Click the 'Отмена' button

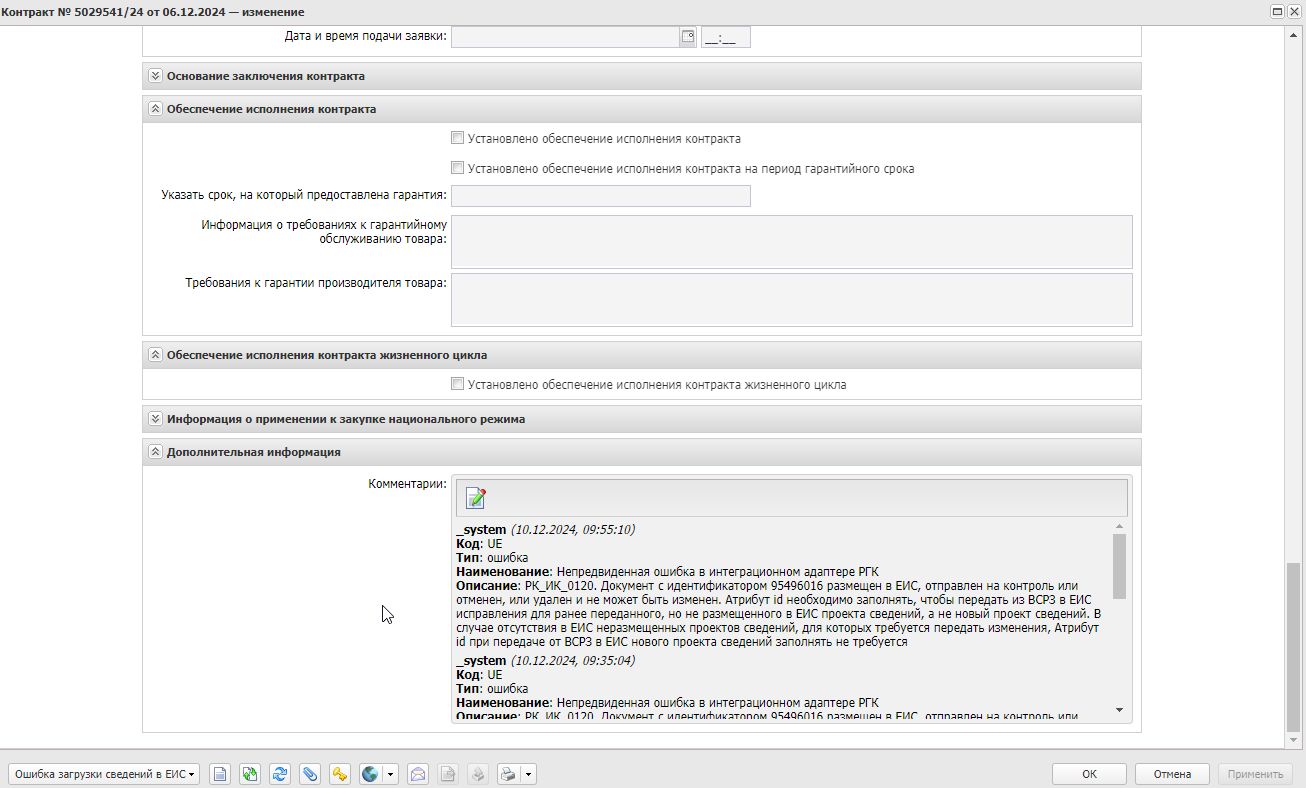click(x=1172, y=774)
